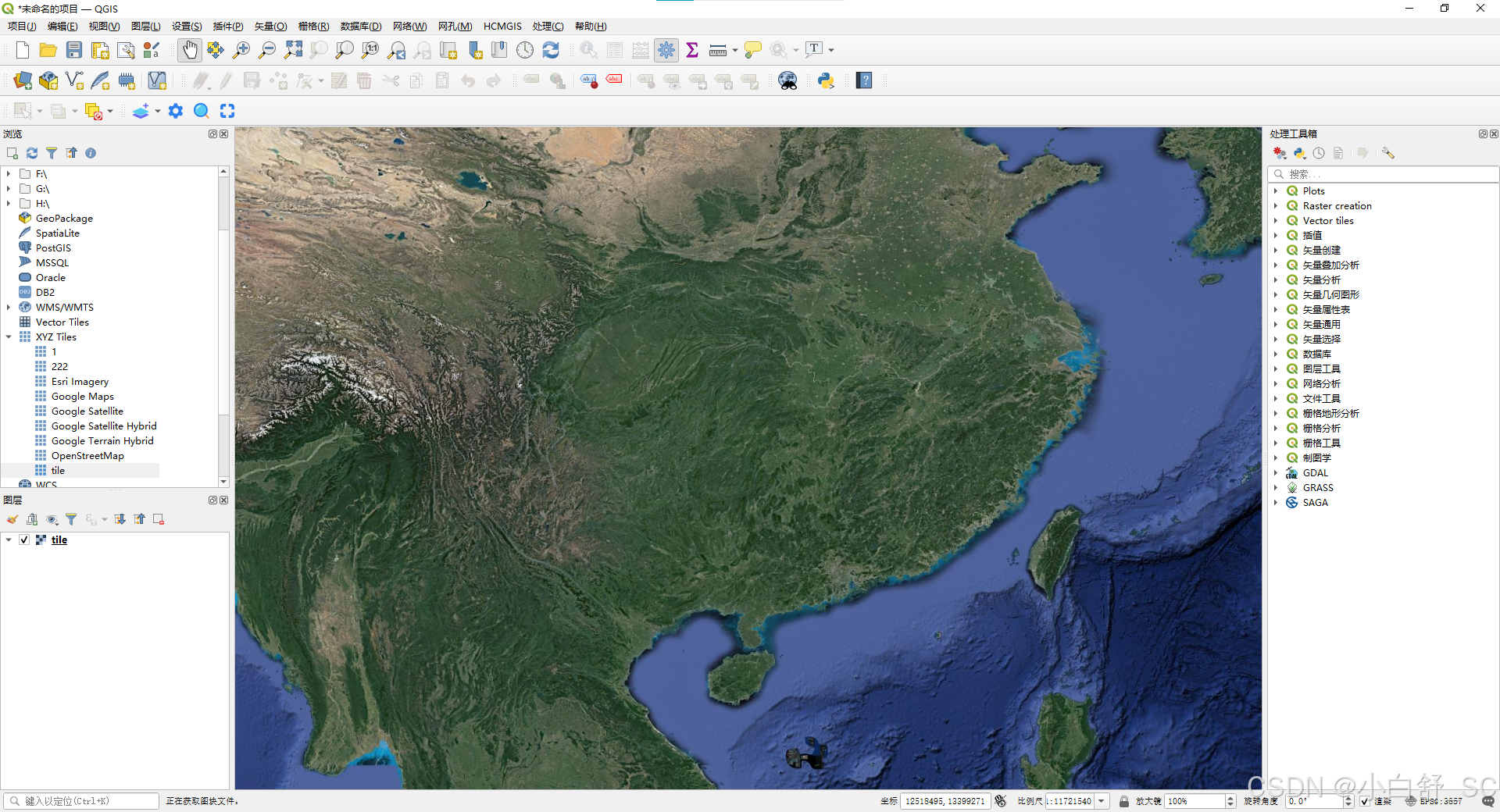Click the blue gear plugin settings icon

tap(176, 111)
